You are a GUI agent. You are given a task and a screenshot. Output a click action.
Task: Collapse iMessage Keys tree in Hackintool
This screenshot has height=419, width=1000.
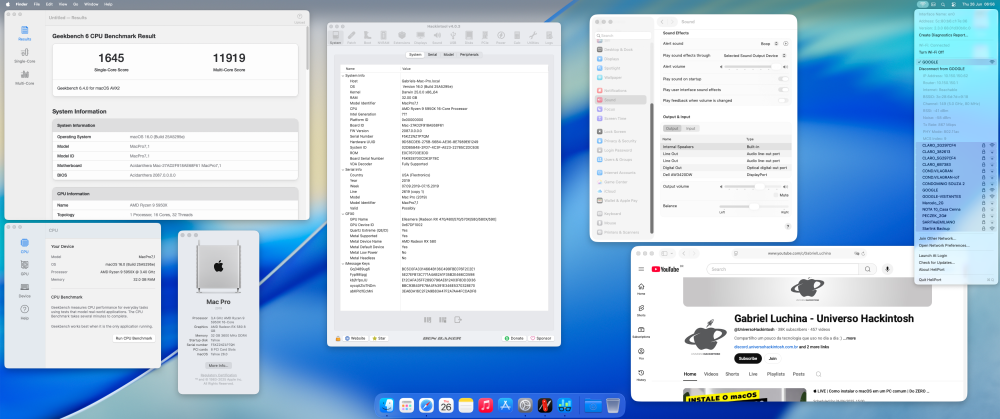(342, 263)
